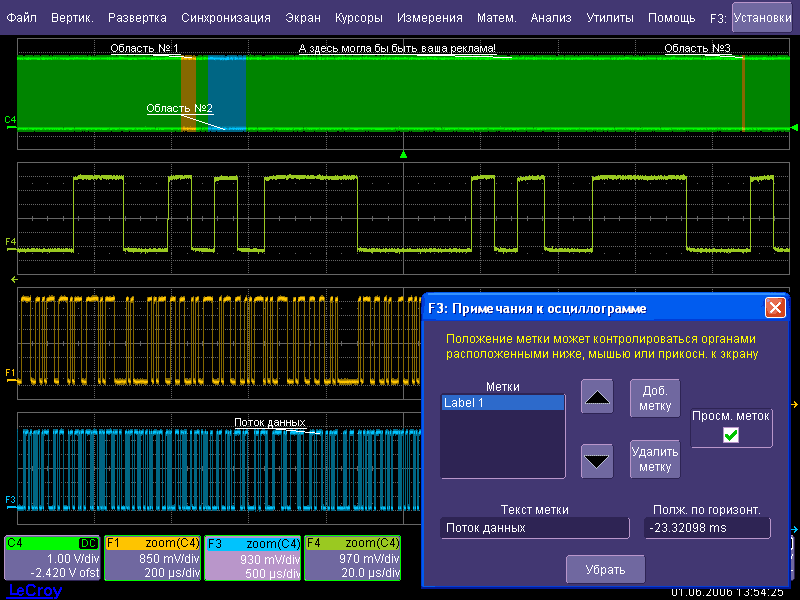Click the F3 trace indicator on left

[x=10, y=499]
